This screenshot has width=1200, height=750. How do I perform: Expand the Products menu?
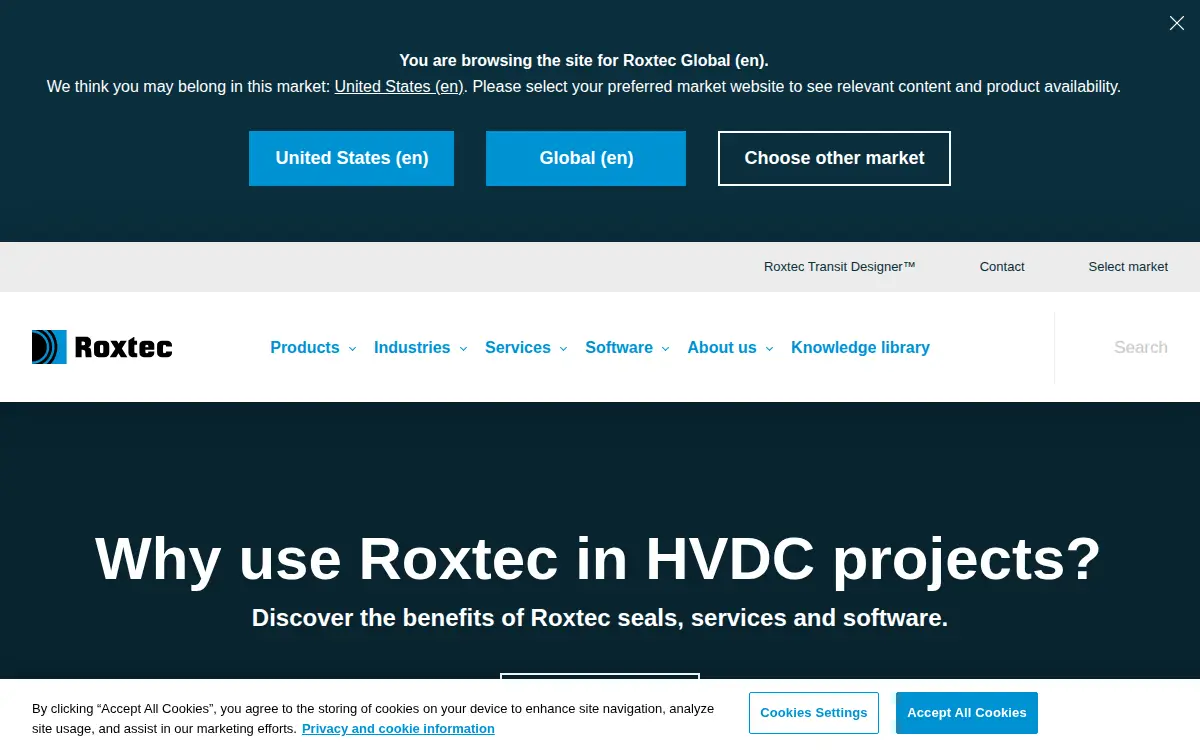[x=313, y=348]
